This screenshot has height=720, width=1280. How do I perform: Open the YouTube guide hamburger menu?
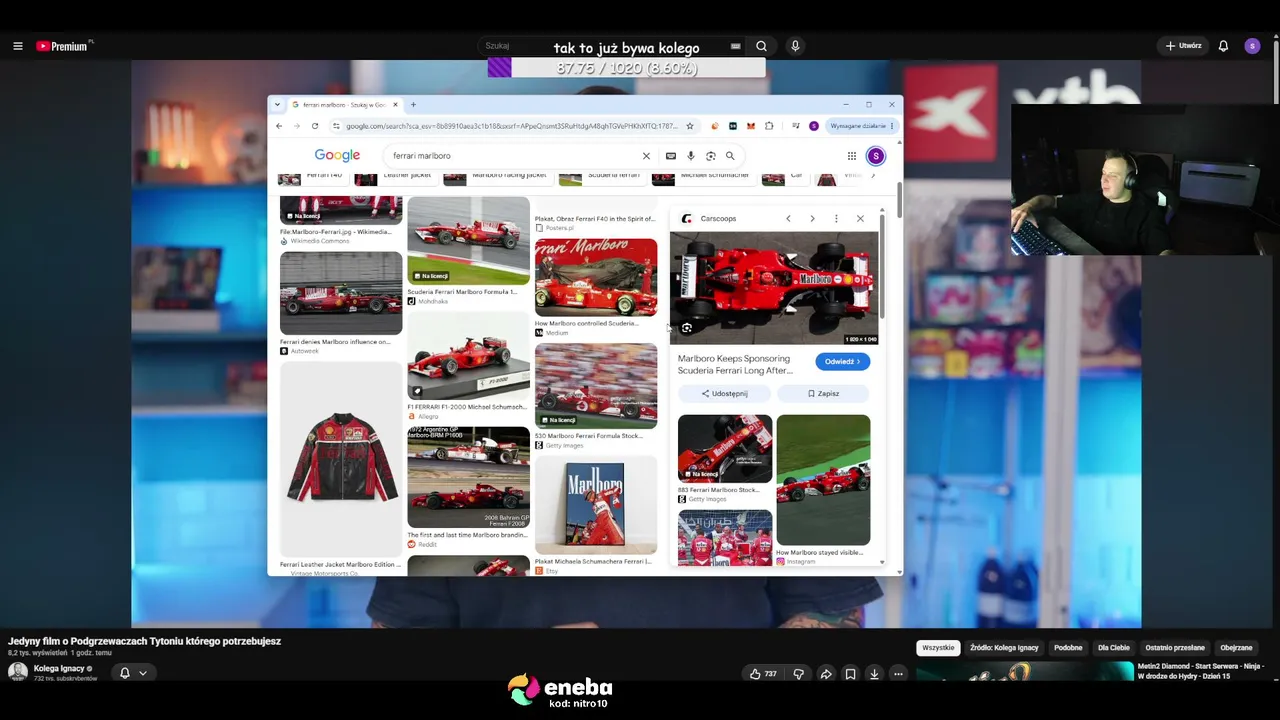(x=17, y=46)
